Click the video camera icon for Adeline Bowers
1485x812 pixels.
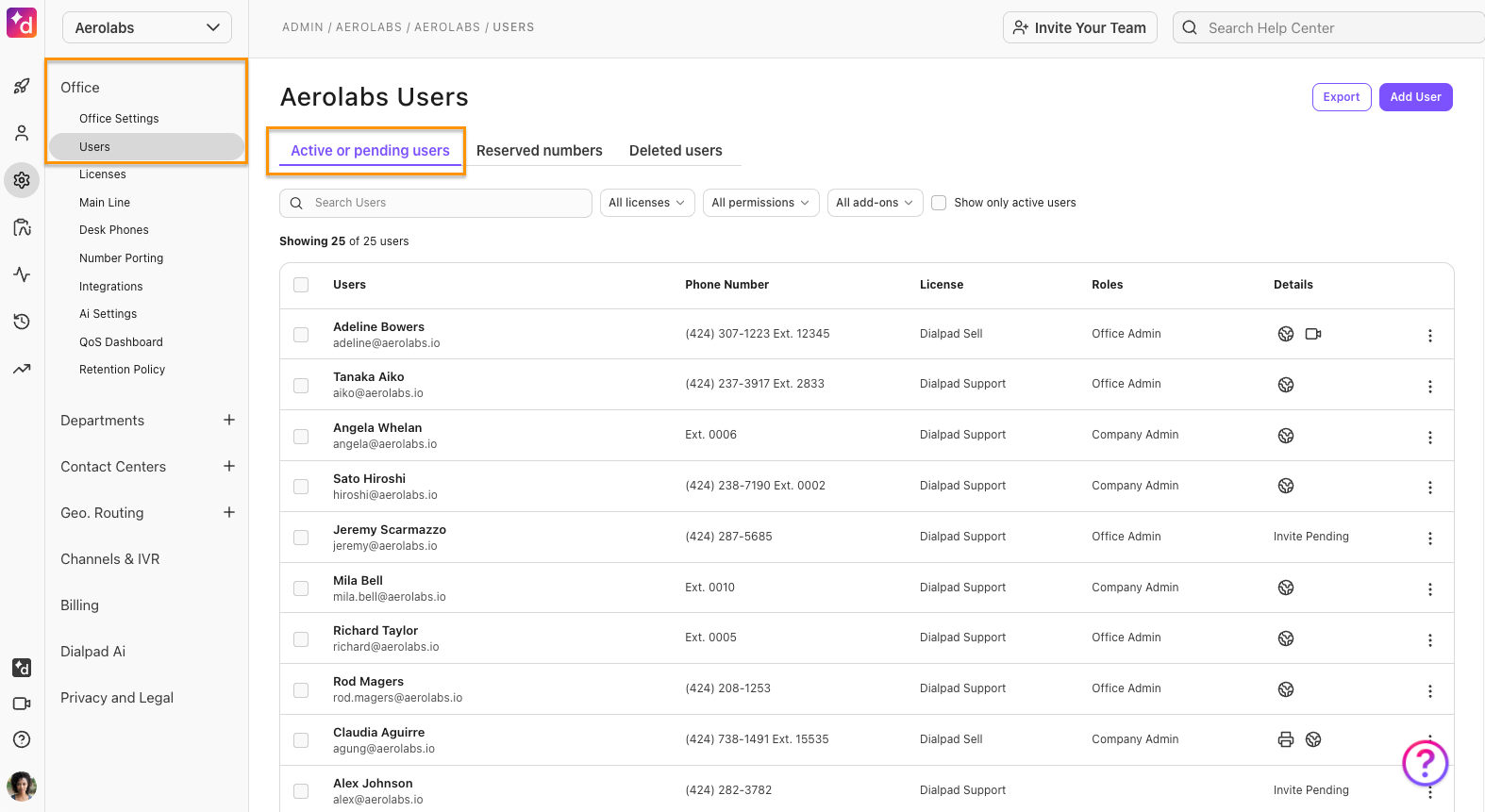pos(1313,334)
